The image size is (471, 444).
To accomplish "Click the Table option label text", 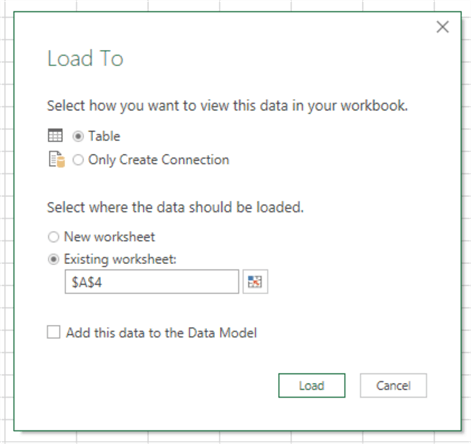I will click(104, 136).
